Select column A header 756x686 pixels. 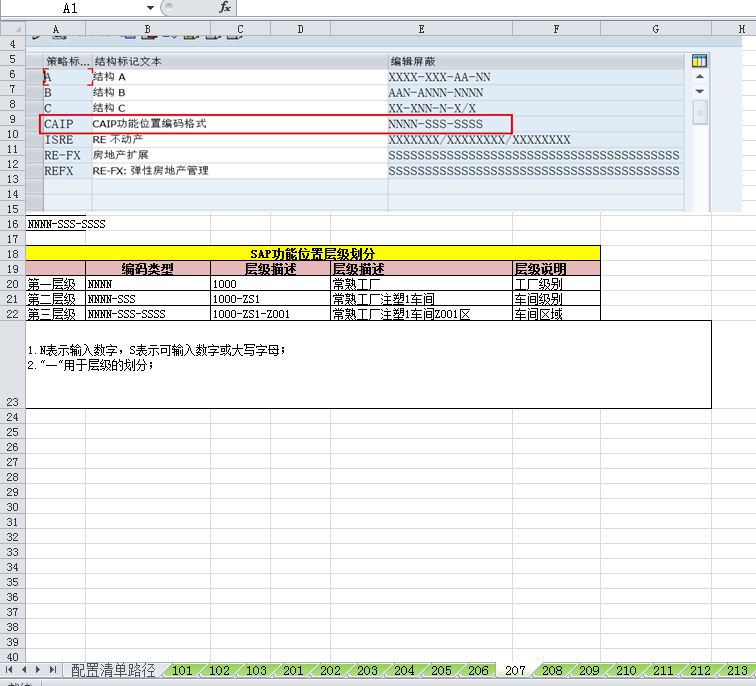pos(55,29)
